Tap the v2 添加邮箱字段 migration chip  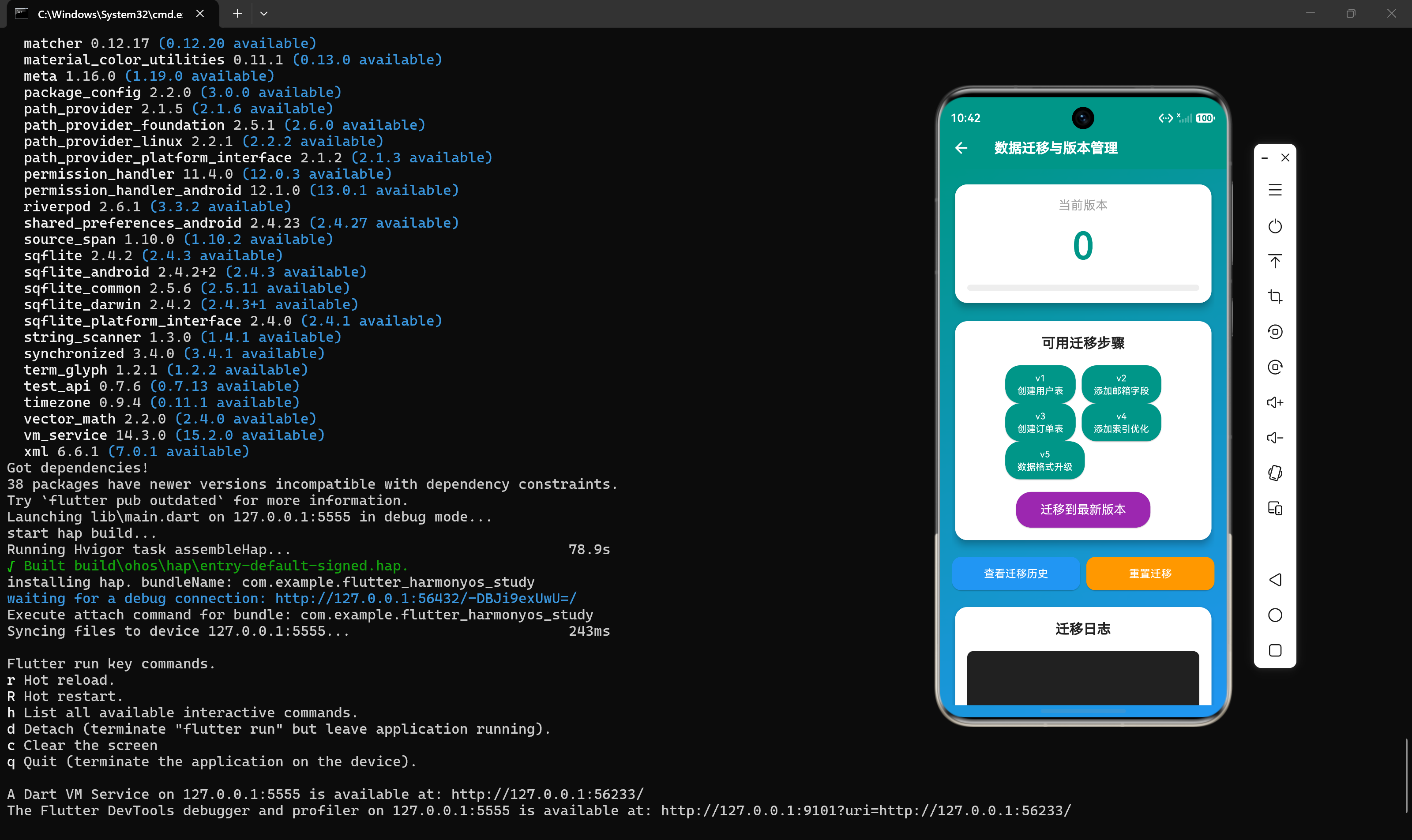1121,384
